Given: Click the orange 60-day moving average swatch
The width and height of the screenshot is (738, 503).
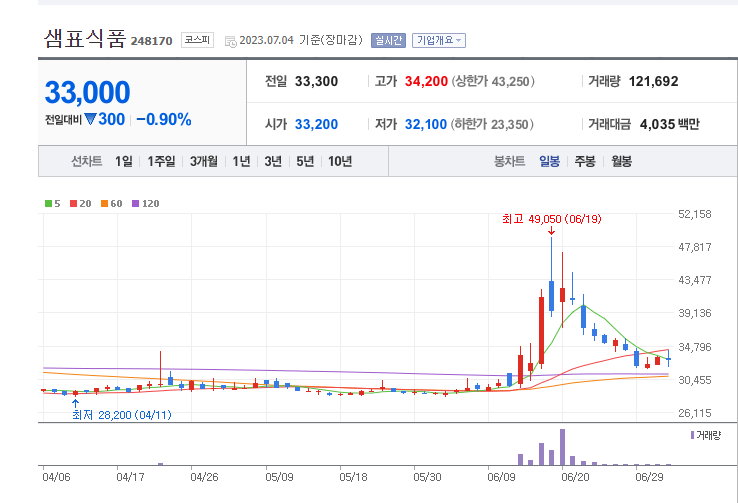Looking at the screenshot, I should (x=104, y=204).
